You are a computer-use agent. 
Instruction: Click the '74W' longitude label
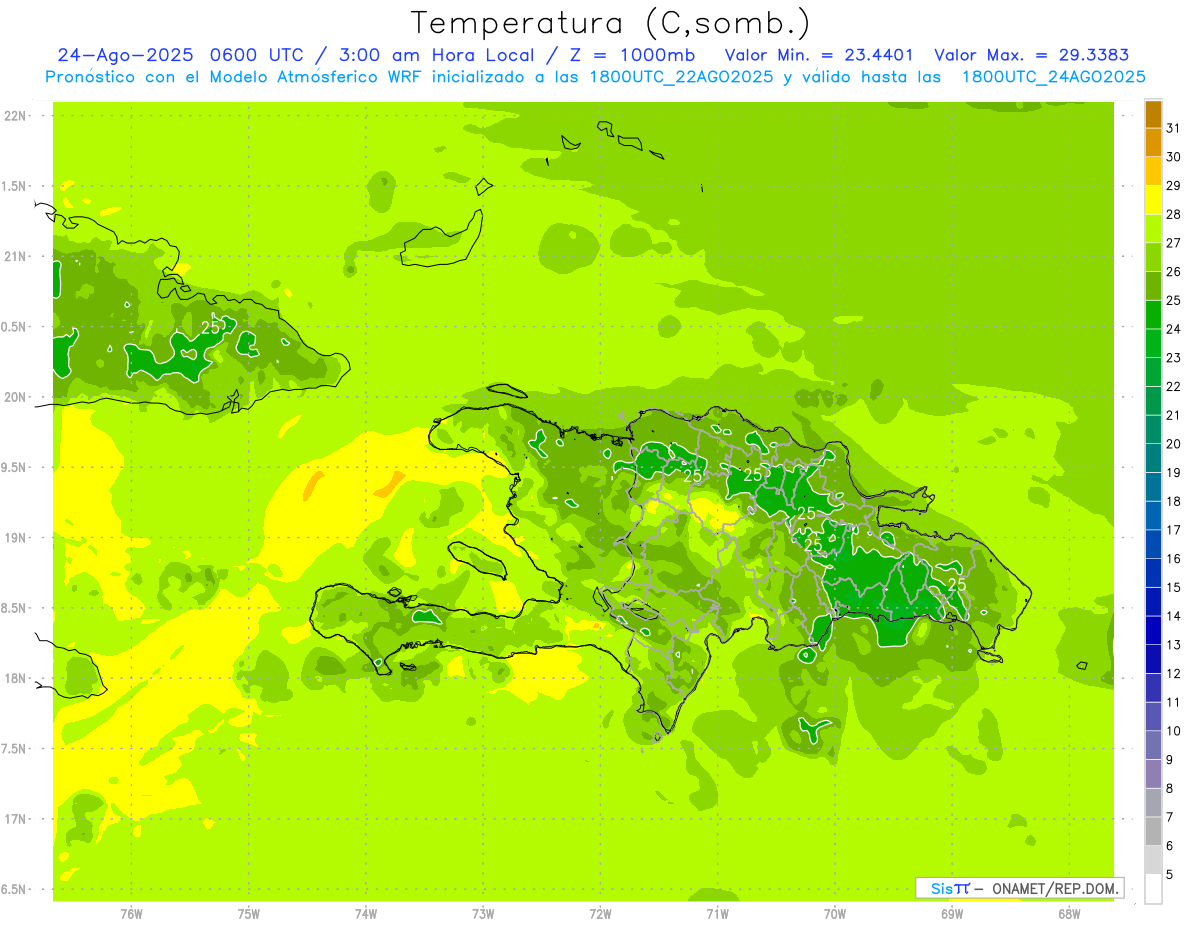pos(365,914)
